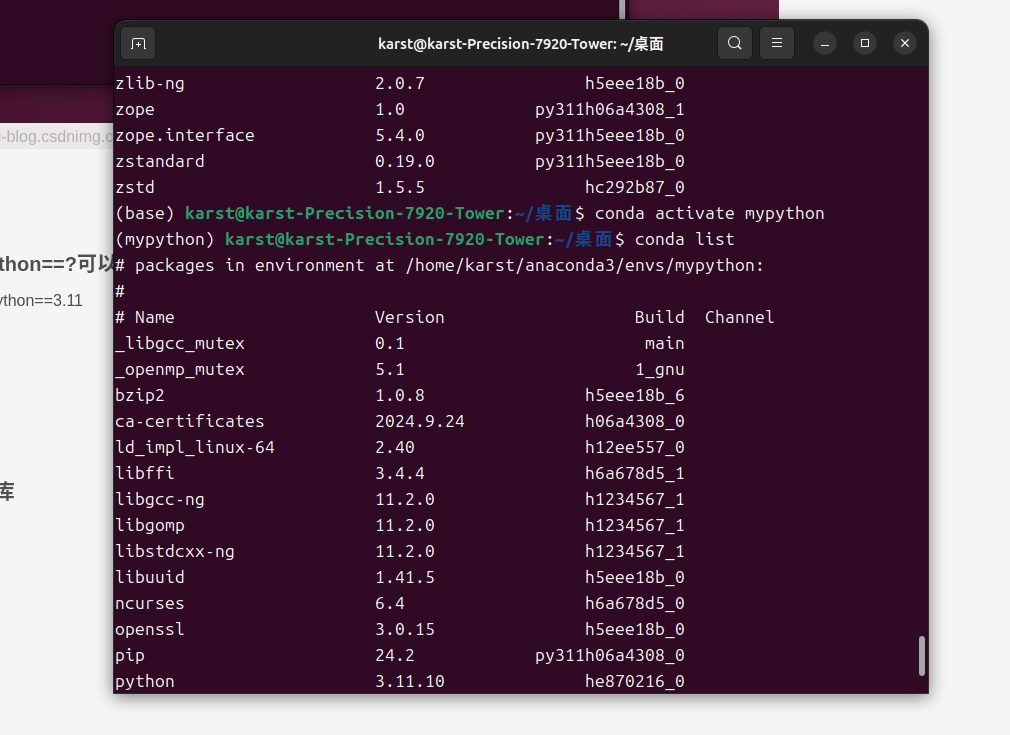Click the '(mypython)' environment prompt prefix

tap(164, 240)
